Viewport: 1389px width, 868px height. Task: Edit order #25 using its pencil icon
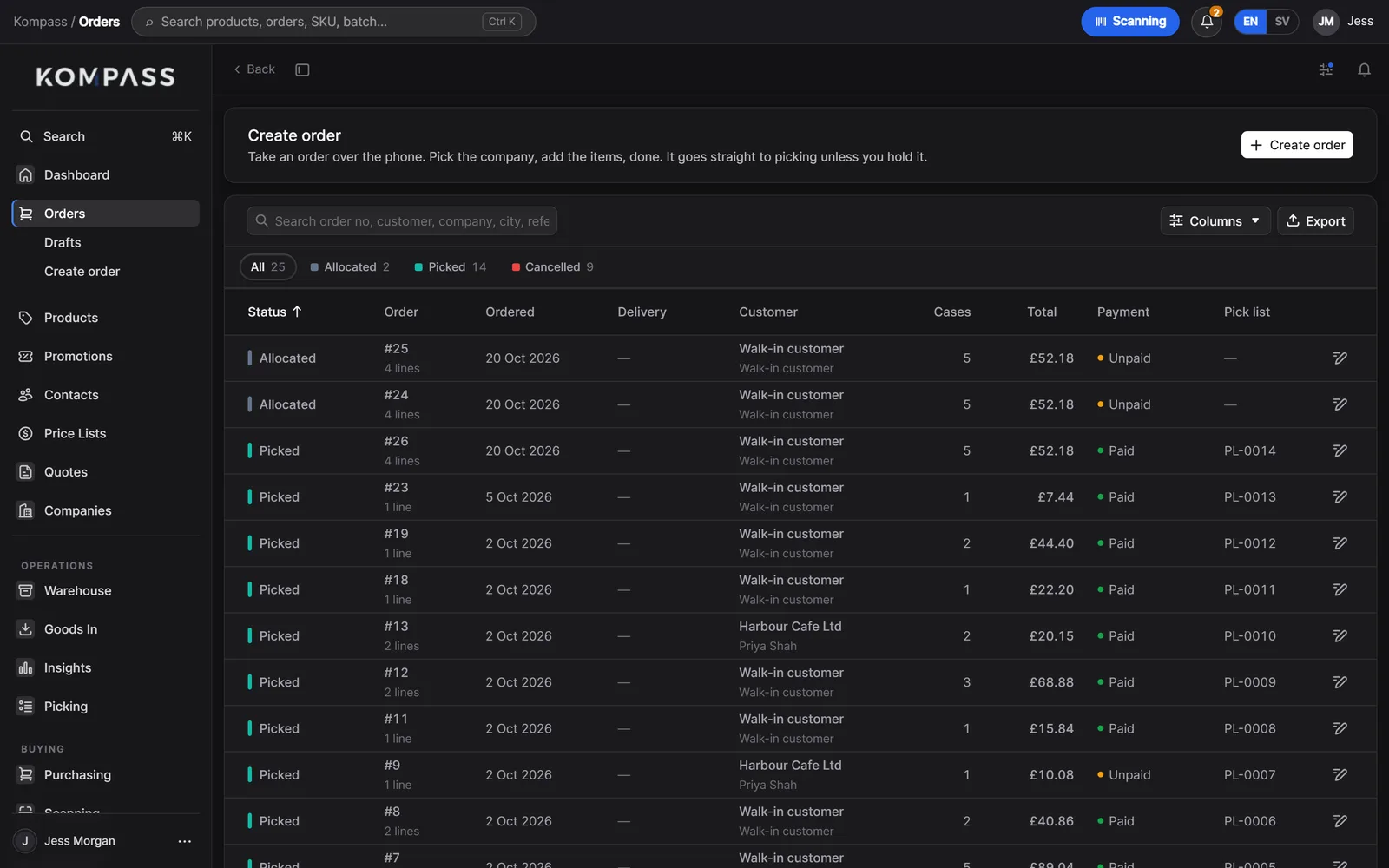pos(1340,358)
